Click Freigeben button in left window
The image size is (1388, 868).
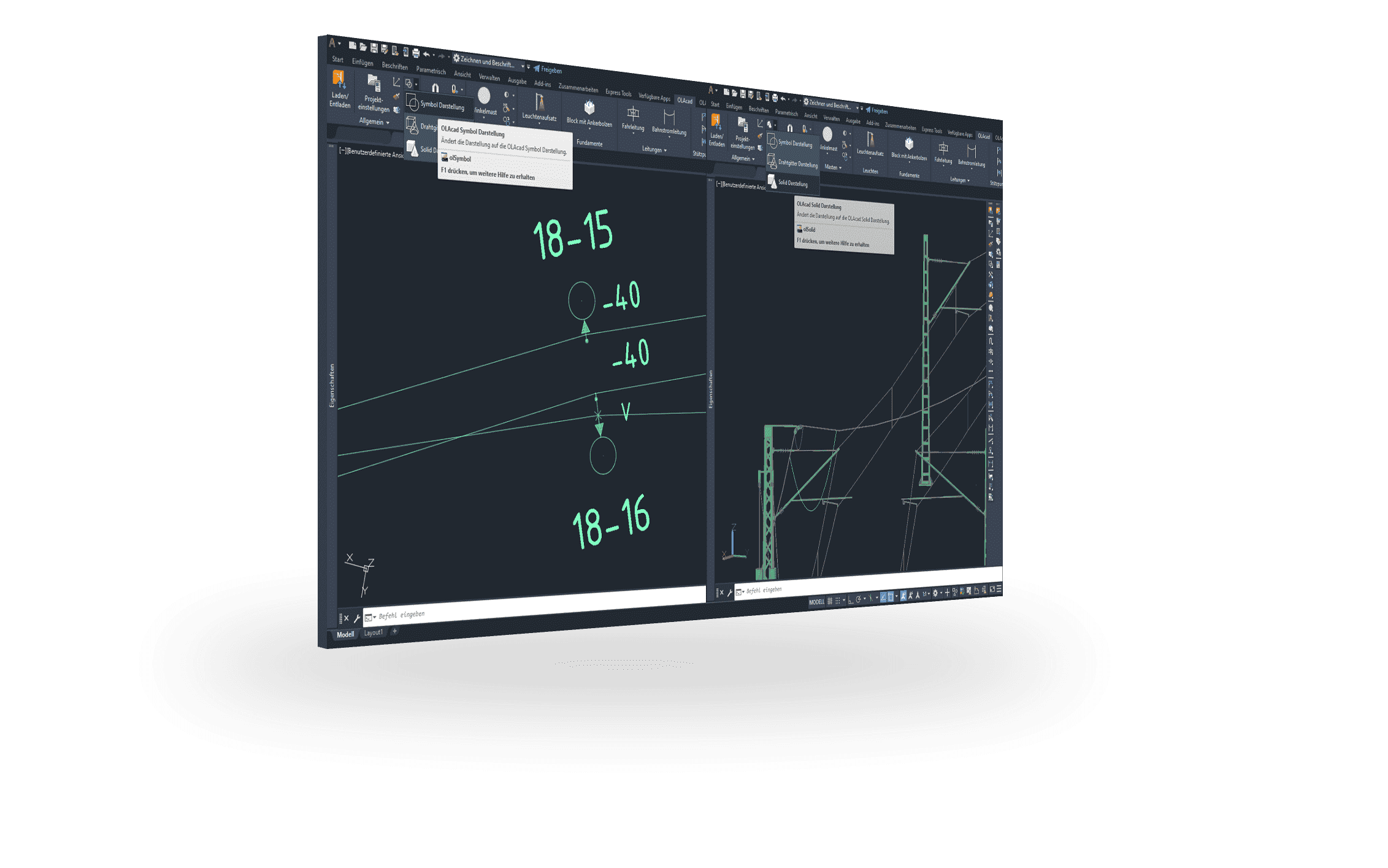tap(548, 69)
